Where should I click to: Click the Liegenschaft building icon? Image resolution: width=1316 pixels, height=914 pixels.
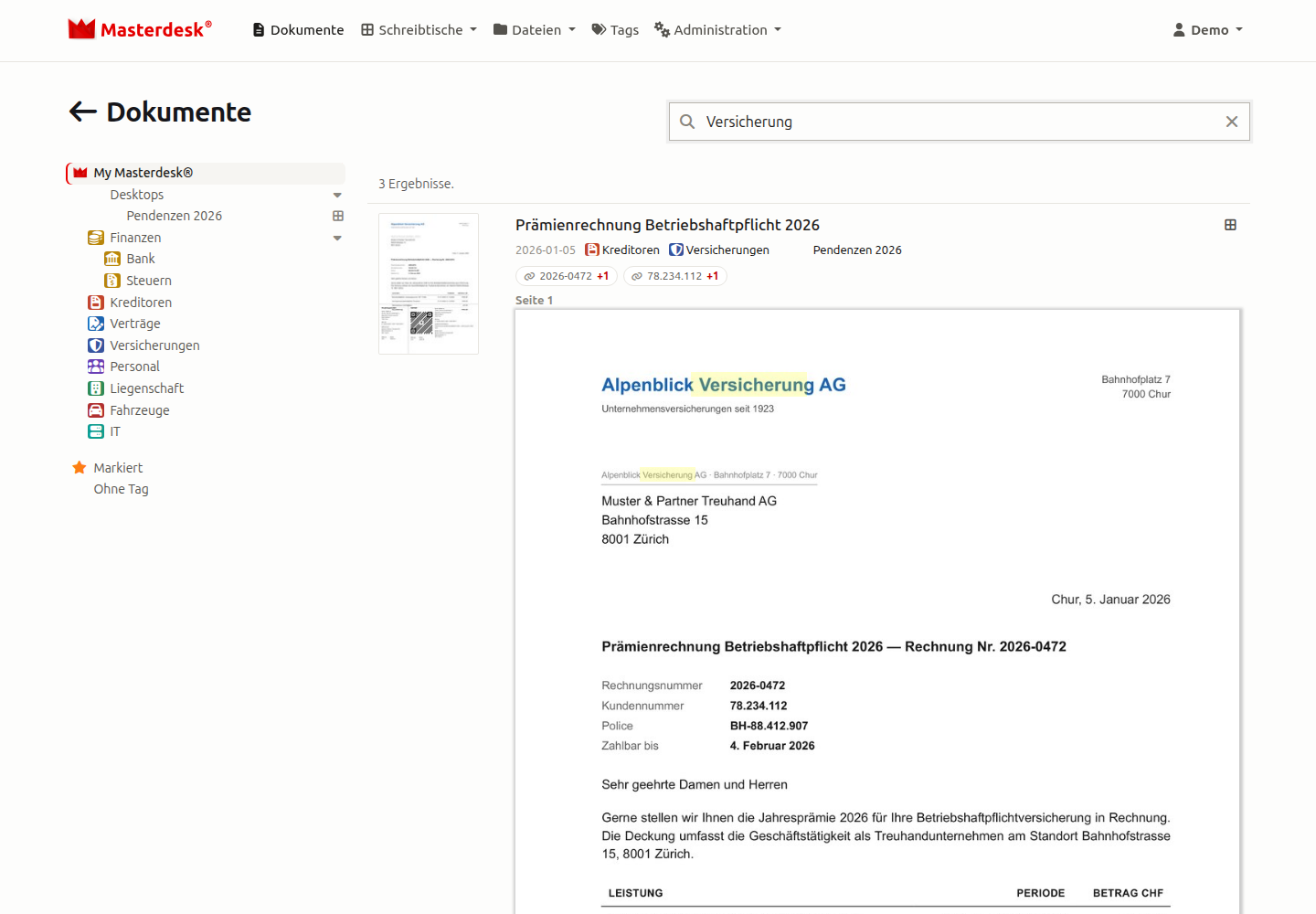(96, 388)
